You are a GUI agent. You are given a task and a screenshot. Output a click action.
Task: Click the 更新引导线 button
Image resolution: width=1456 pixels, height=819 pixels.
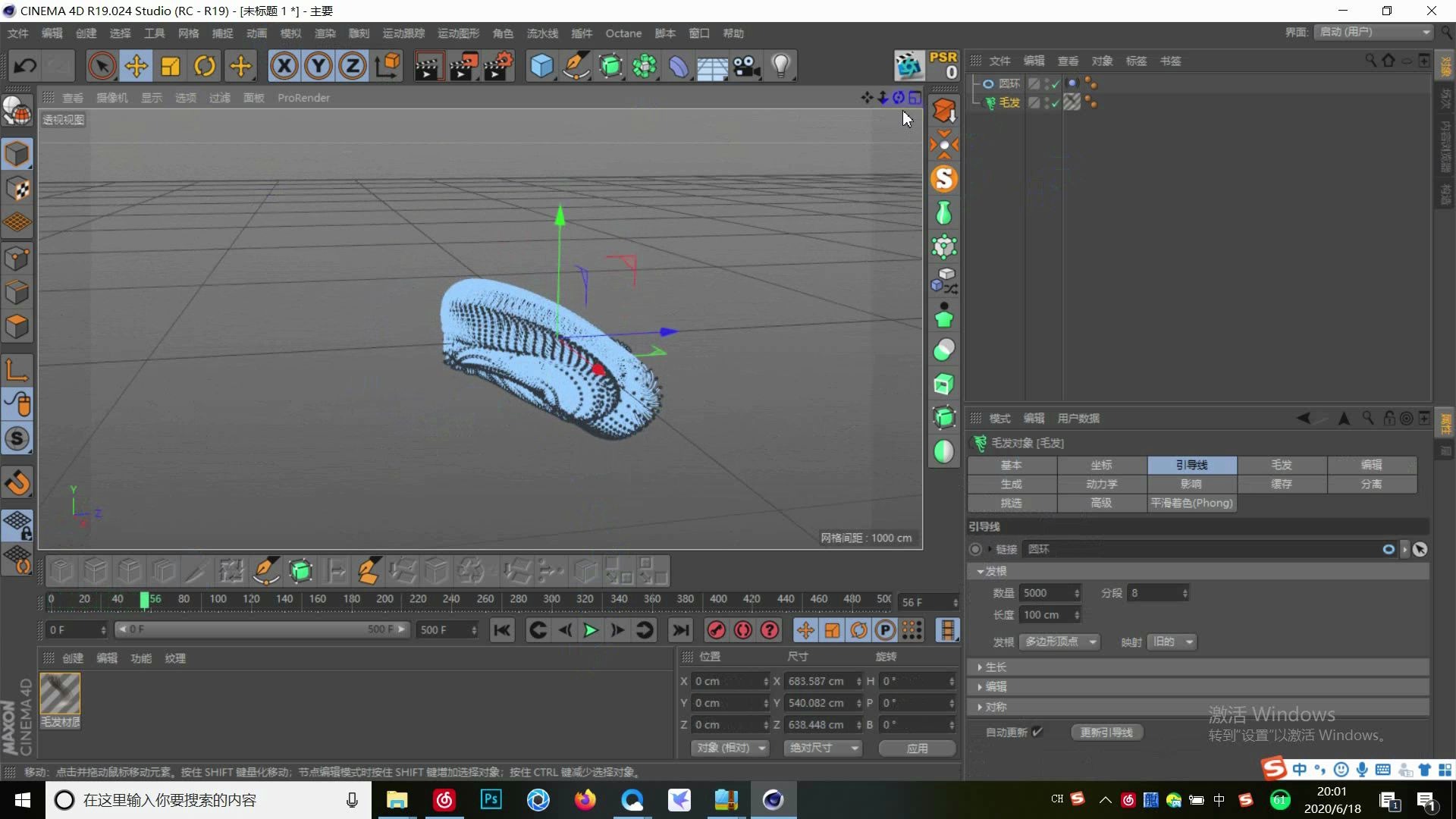1106,732
